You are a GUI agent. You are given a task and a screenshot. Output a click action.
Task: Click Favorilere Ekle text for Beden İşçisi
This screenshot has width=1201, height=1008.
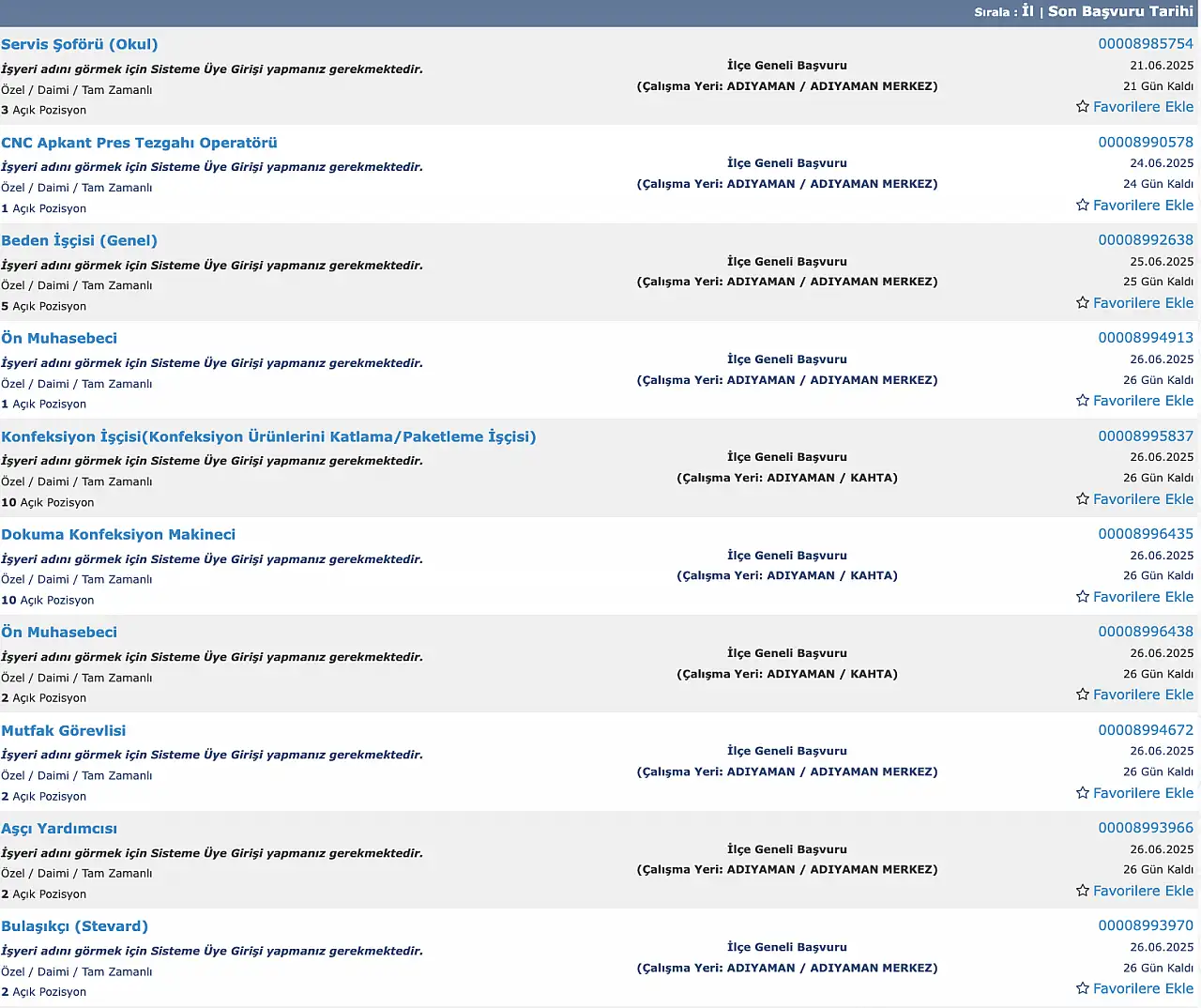(1143, 302)
